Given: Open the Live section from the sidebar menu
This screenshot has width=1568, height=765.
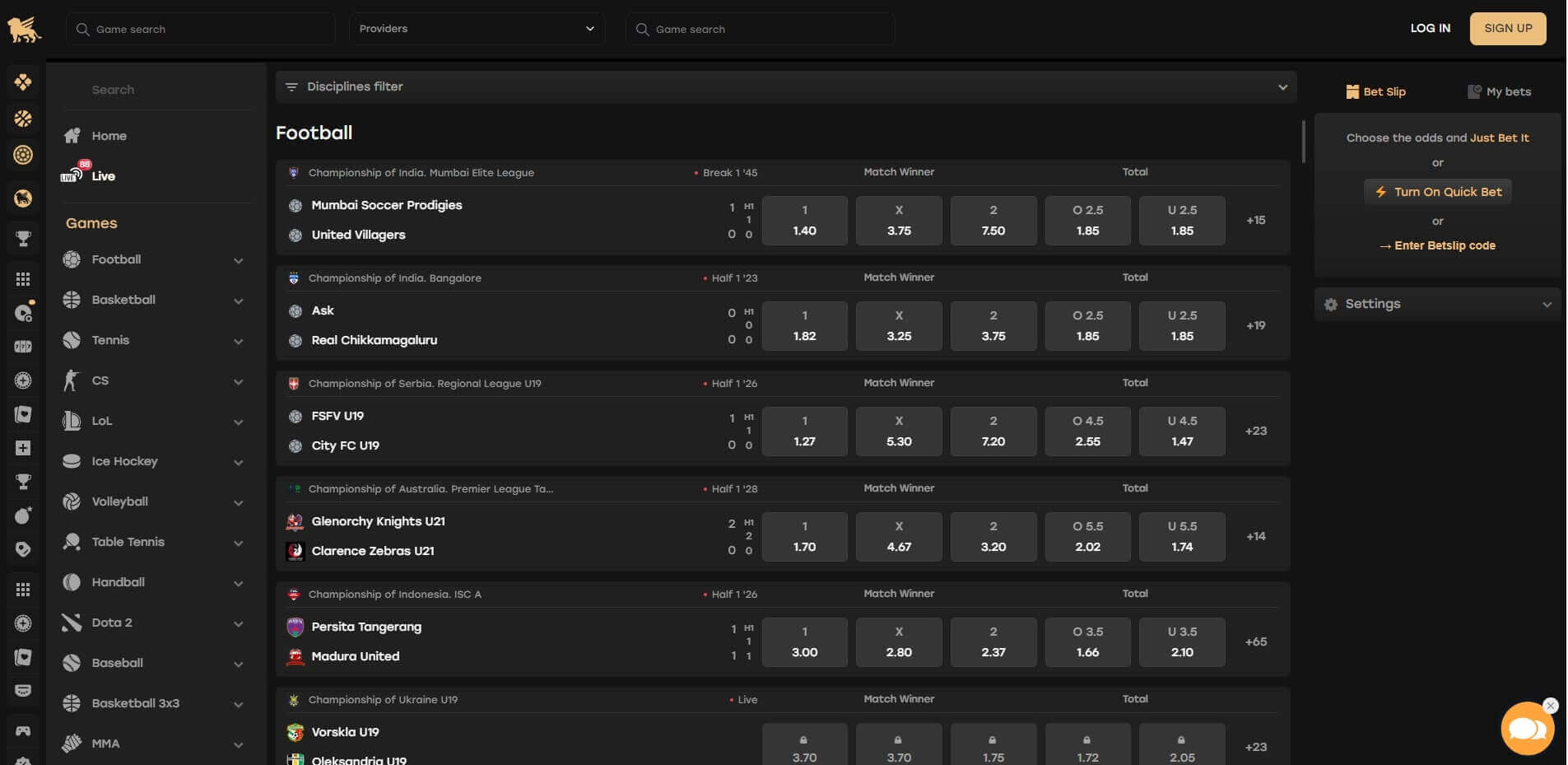Looking at the screenshot, I should coord(104,175).
